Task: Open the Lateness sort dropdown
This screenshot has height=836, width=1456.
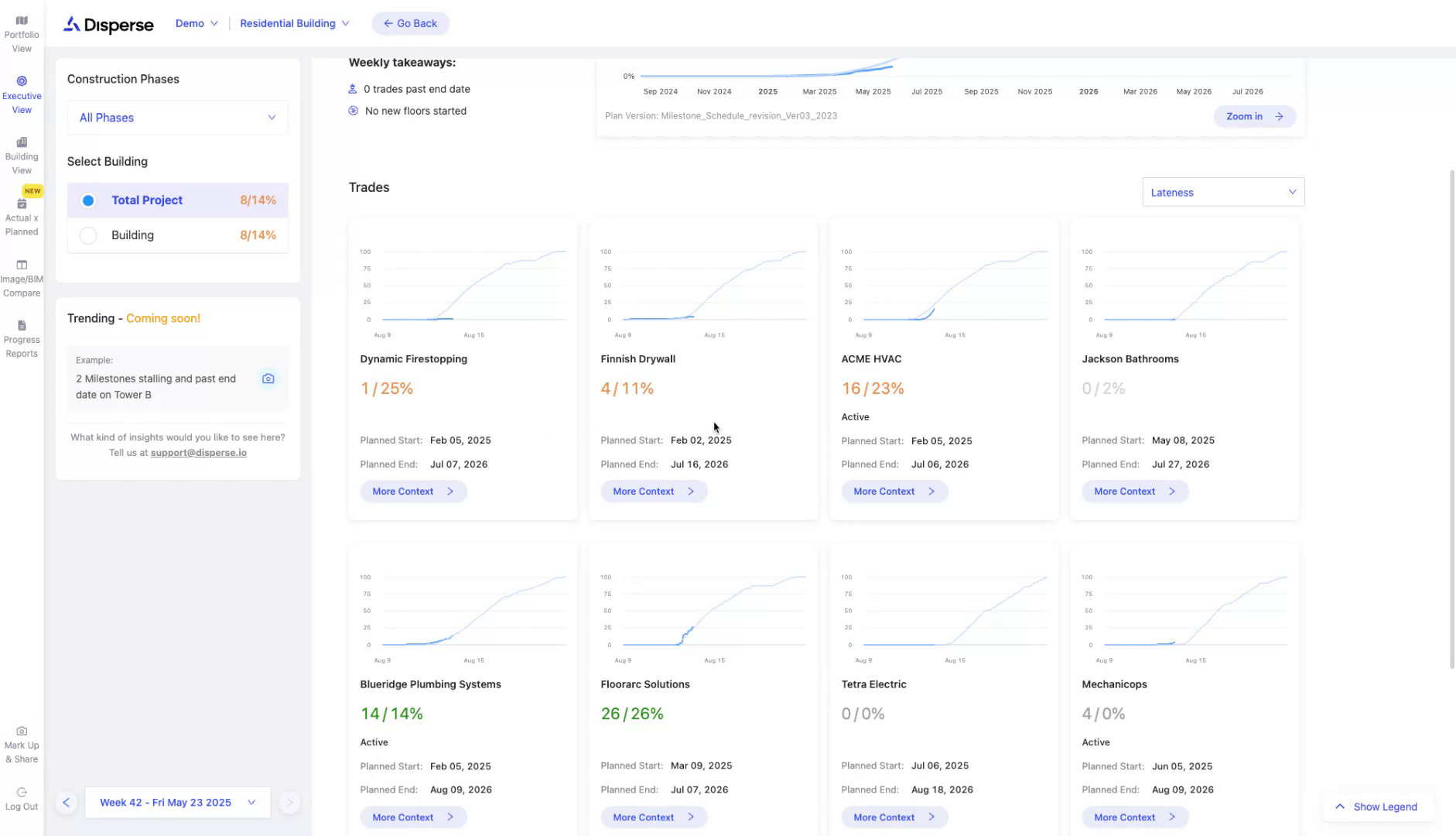Action: (1222, 193)
